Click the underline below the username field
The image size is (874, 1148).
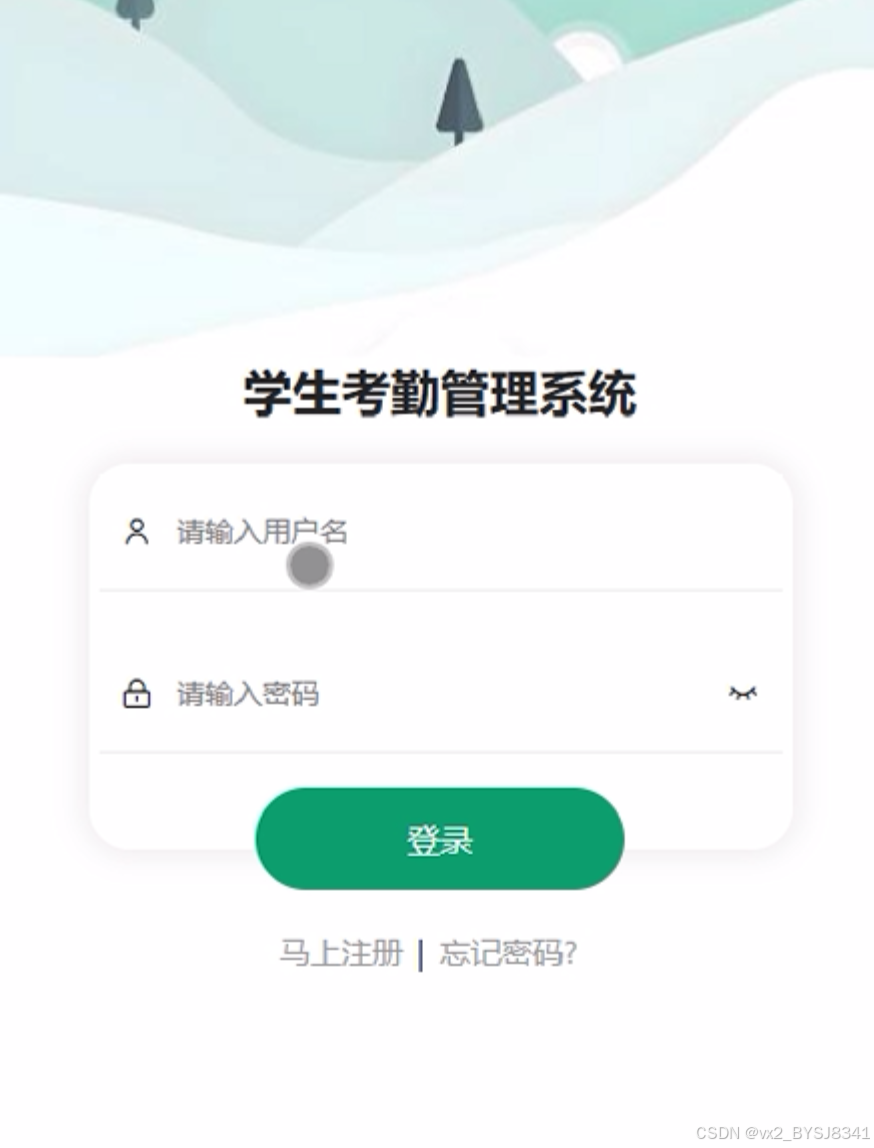point(441,589)
